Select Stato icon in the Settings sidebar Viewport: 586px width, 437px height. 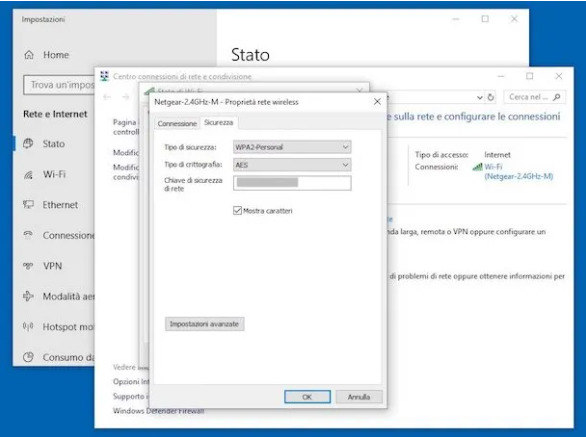click(x=28, y=144)
